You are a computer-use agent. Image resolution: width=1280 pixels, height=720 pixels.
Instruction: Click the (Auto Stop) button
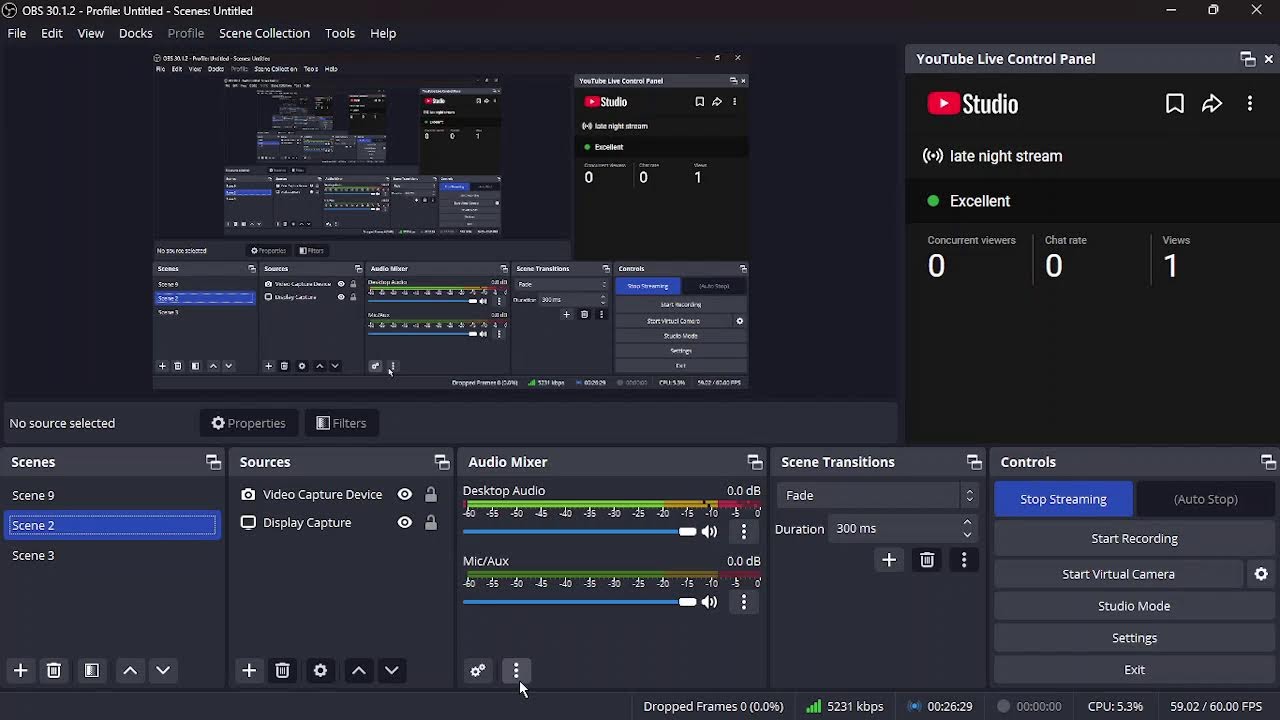pos(1205,499)
